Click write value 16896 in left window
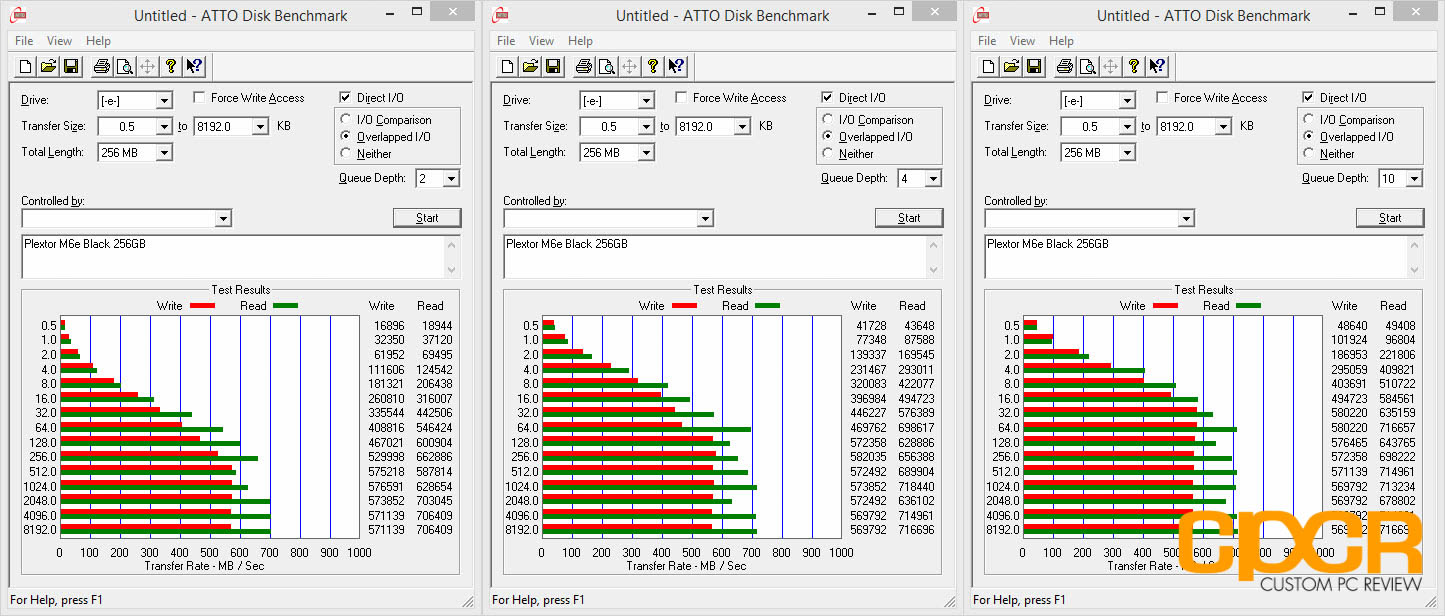This screenshot has width=1445, height=616. pos(389,326)
